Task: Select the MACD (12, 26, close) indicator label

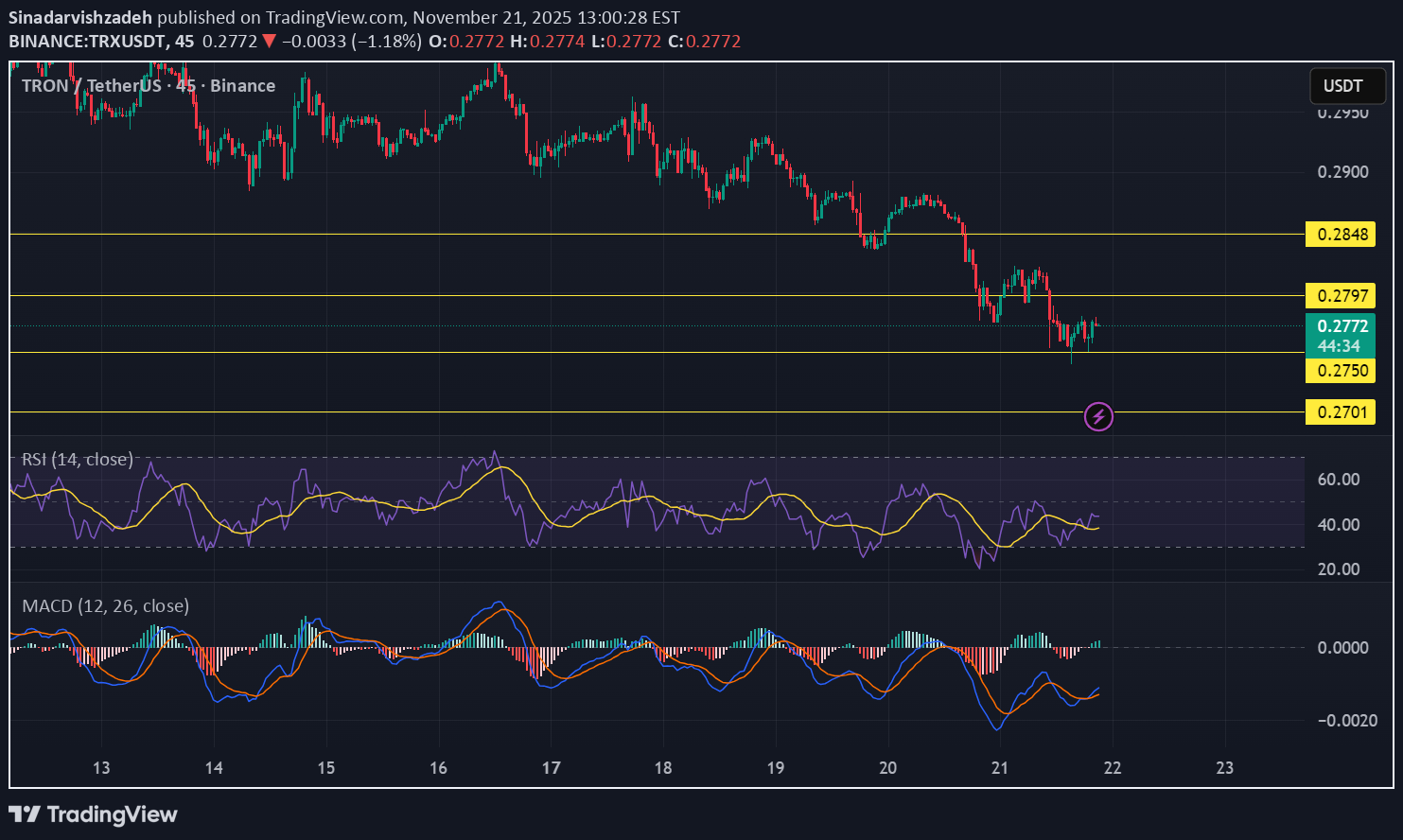Action: 105,606
